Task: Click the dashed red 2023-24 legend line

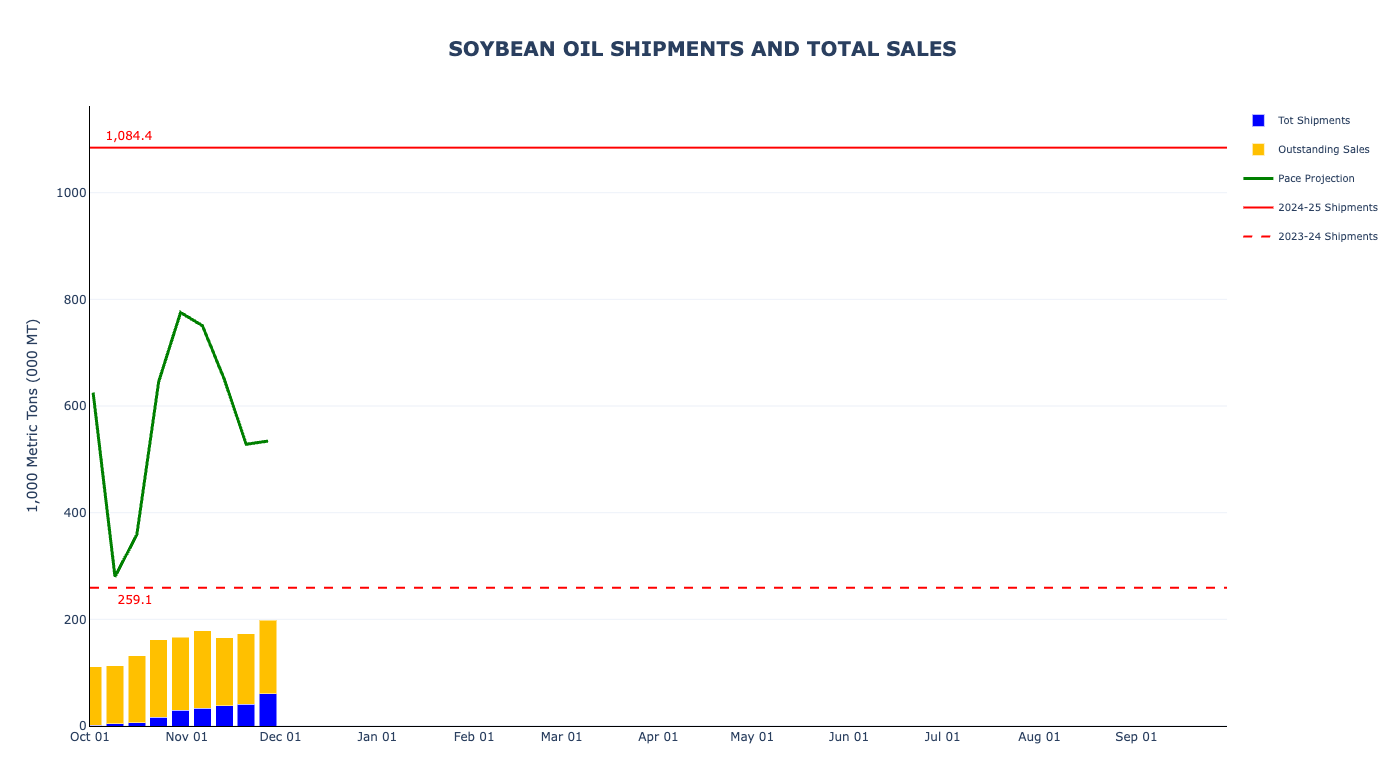Action: pos(1258,236)
